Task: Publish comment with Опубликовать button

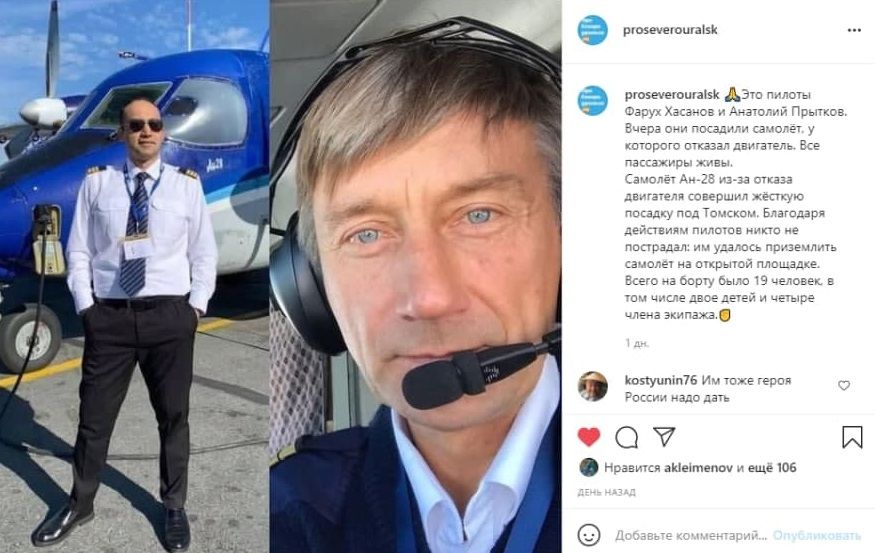Action: (x=816, y=536)
